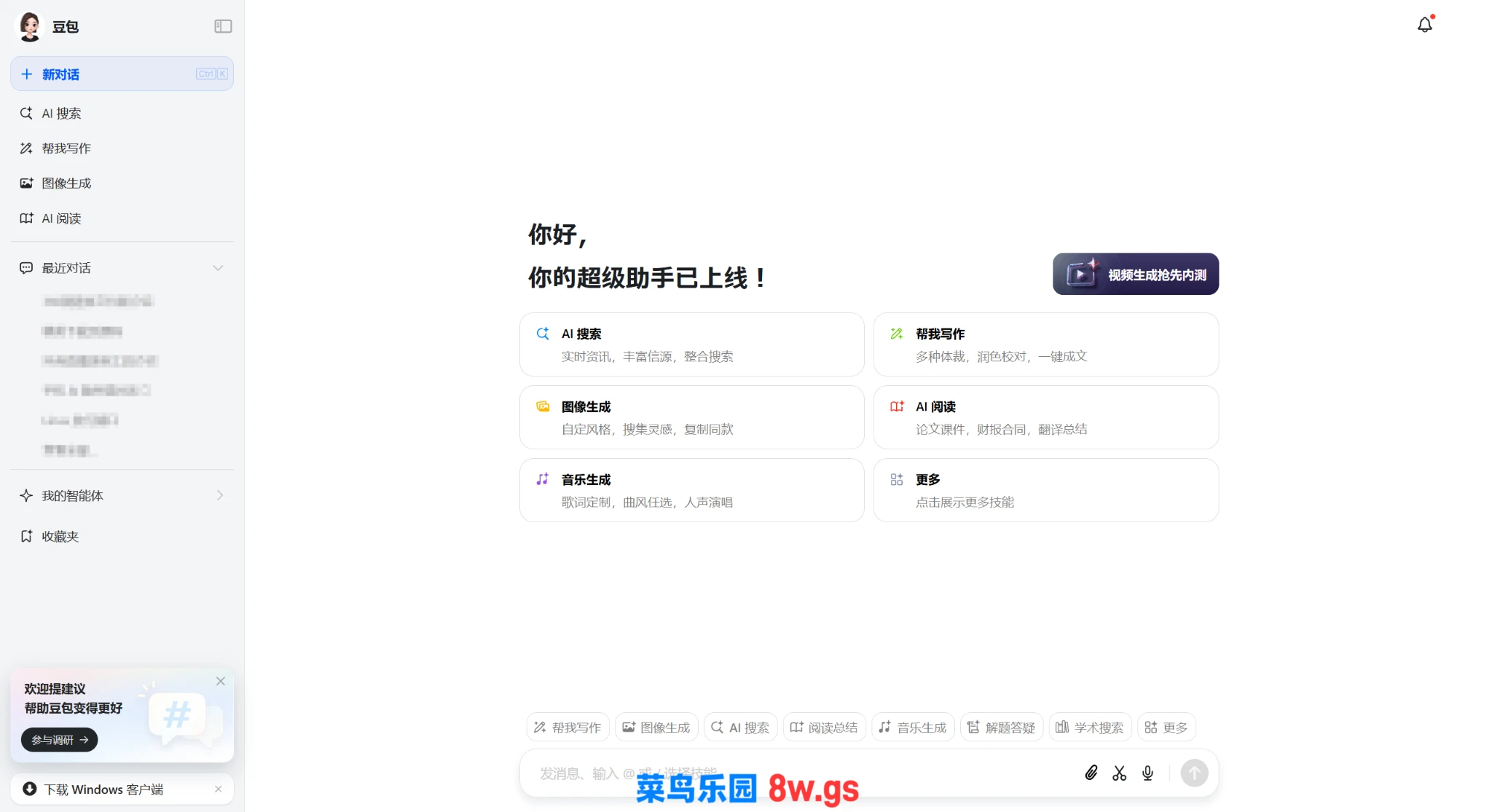Click the 参与调研 button

click(59, 739)
